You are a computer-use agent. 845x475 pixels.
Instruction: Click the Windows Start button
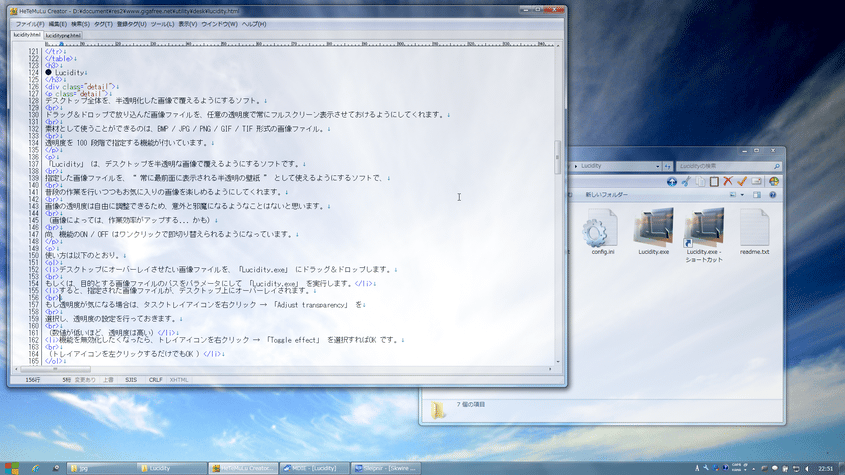pyautogui.click(x=12, y=468)
